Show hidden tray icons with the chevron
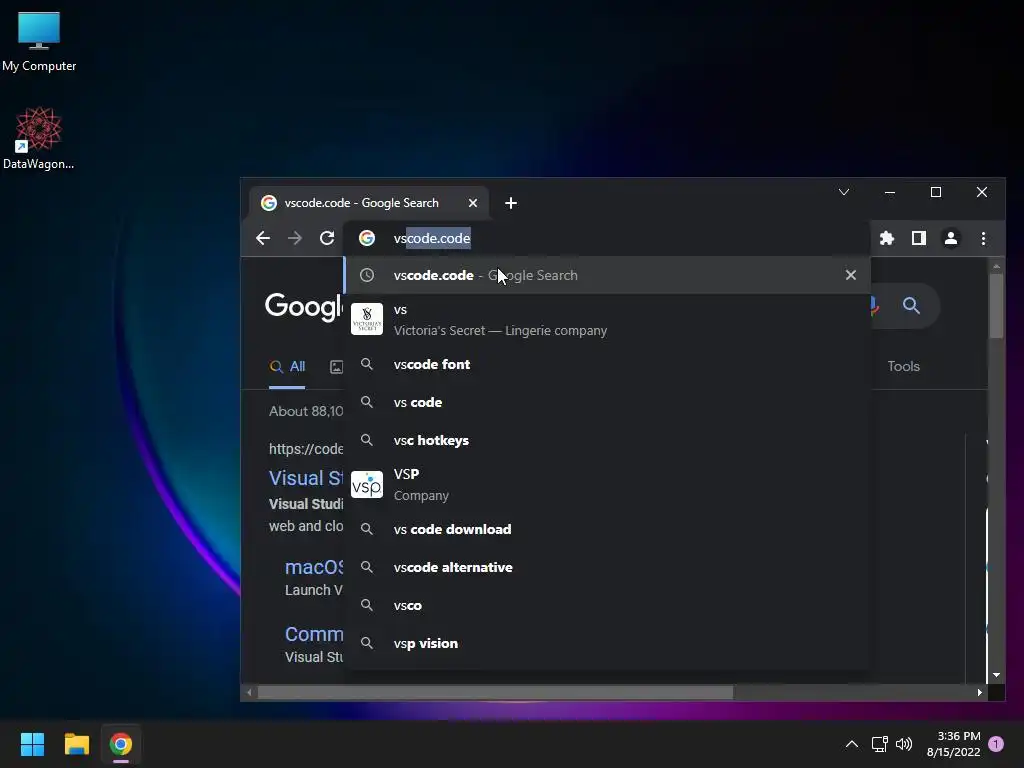The width and height of the screenshot is (1024, 768). tap(852, 744)
